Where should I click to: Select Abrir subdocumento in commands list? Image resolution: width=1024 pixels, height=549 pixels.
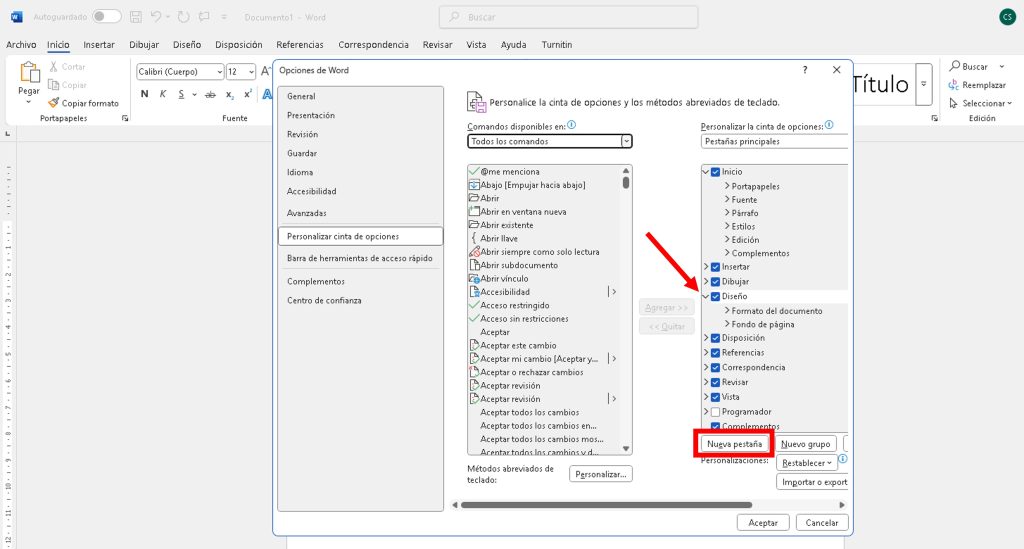[519, 265]
